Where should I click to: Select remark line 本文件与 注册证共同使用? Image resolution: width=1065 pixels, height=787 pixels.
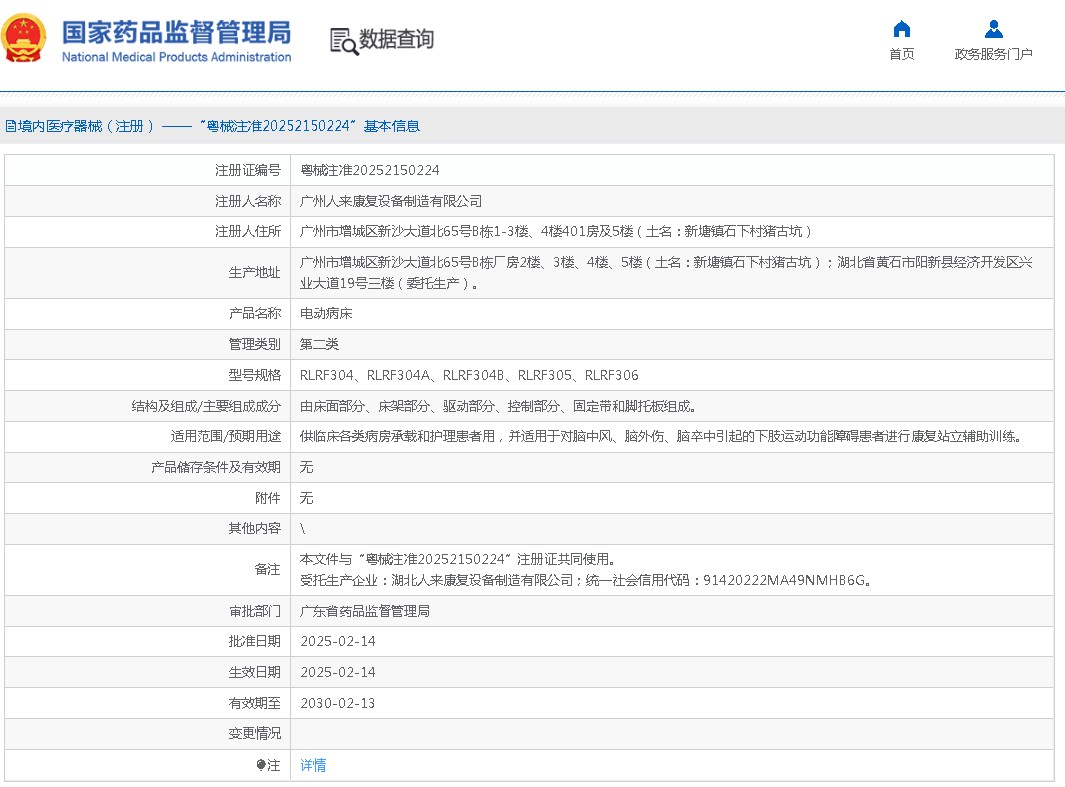coord(459,559)
